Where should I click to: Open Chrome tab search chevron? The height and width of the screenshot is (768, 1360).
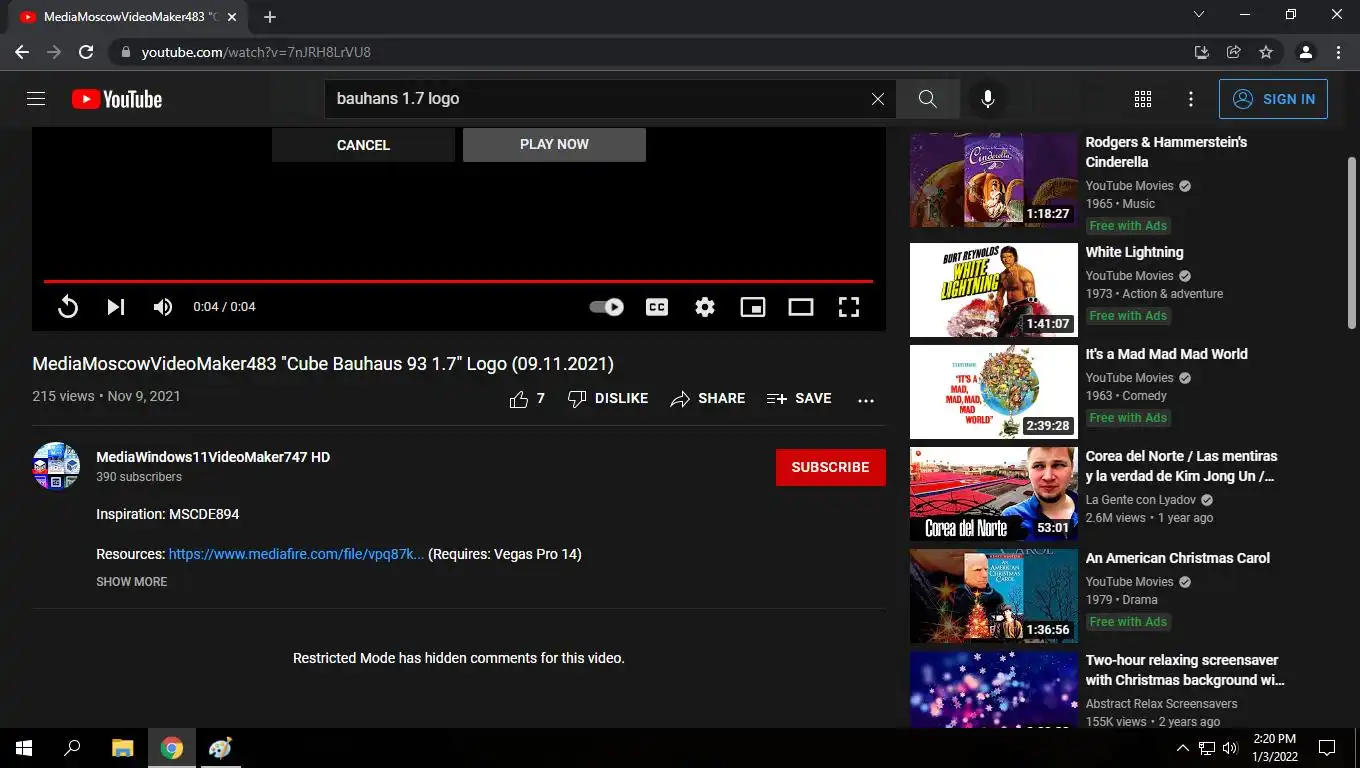tap(1199, 15)
